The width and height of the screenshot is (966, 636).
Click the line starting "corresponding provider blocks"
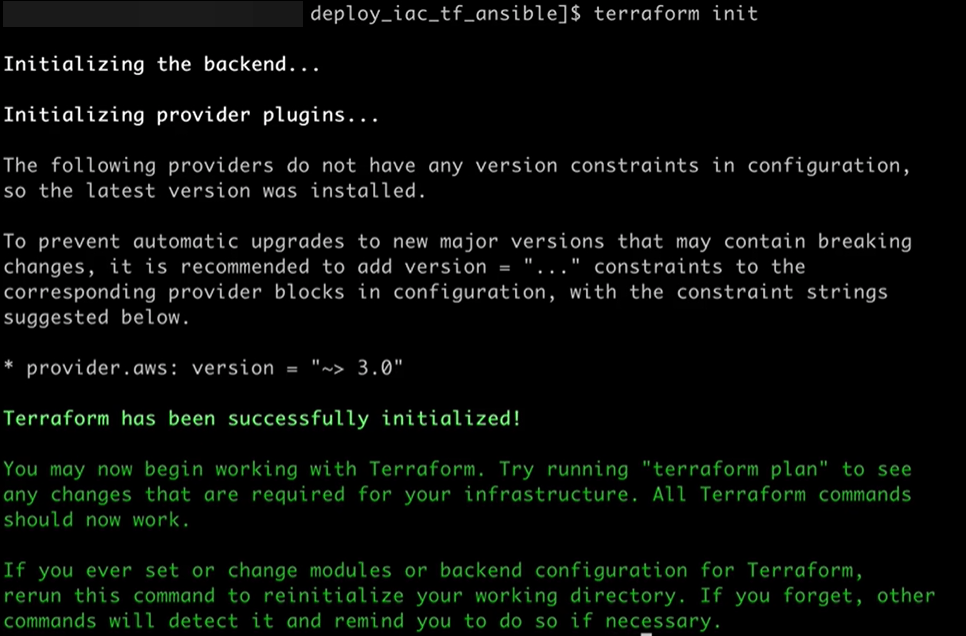(444, 292)
